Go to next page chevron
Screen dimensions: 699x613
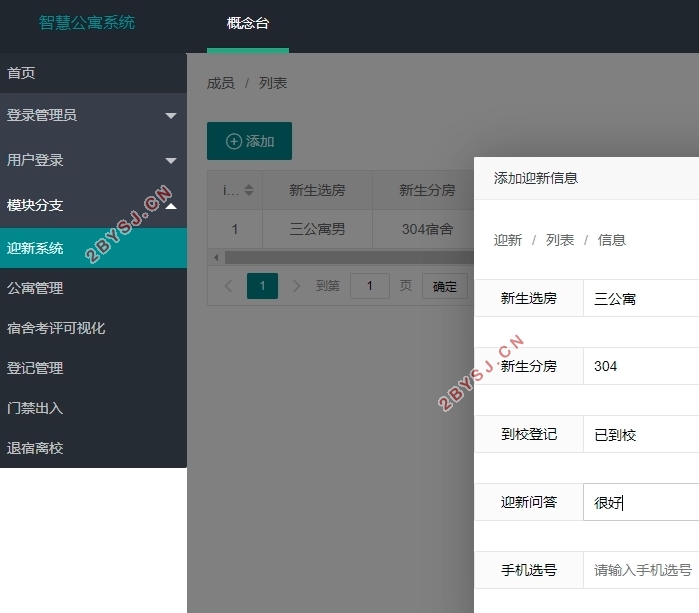click(x=296, y=286)
